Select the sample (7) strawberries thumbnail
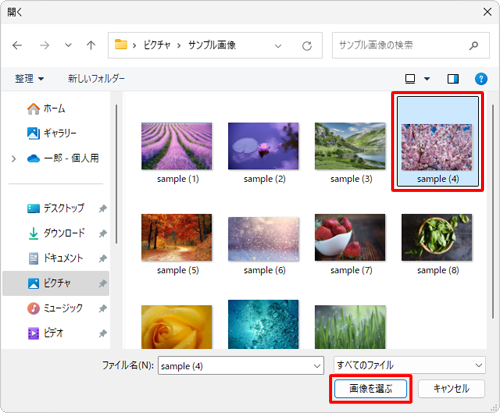The height and width of the screenshot is (413, 500). [x=350, y=237]
